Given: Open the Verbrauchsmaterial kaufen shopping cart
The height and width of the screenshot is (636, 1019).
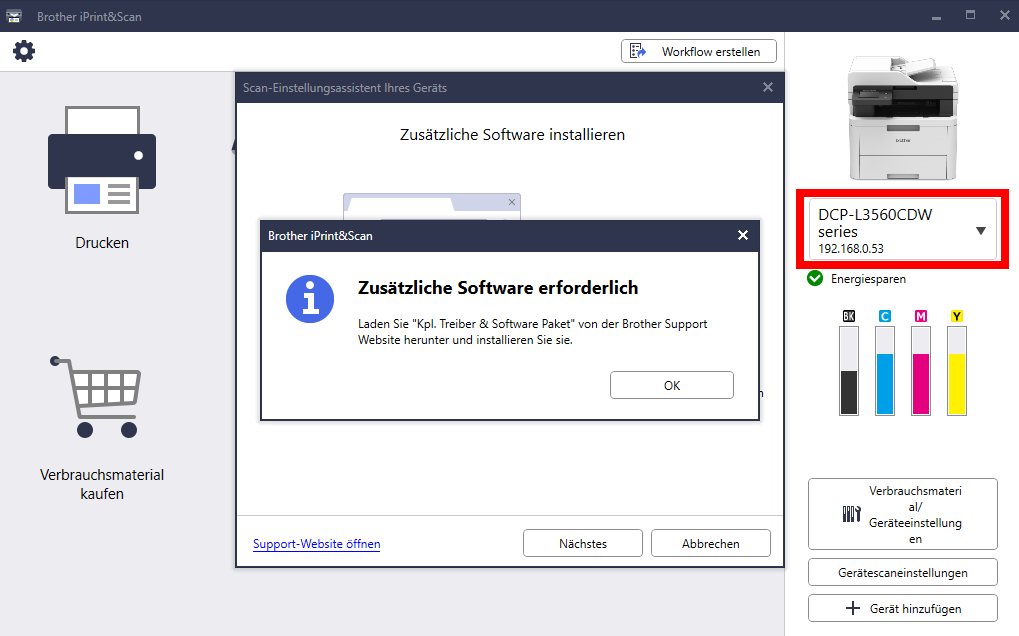Looking at the screenshot, I should click(x=96, y=397).
